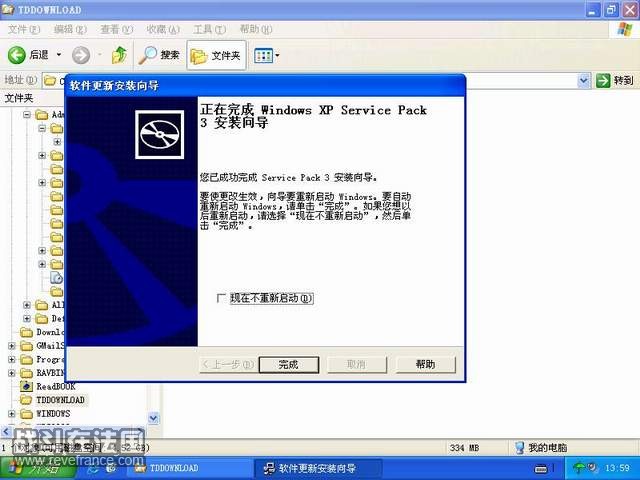This screenshot has width=640, height=480.
Task: Click the Go (转到) button
Action: tap(615, 80)
